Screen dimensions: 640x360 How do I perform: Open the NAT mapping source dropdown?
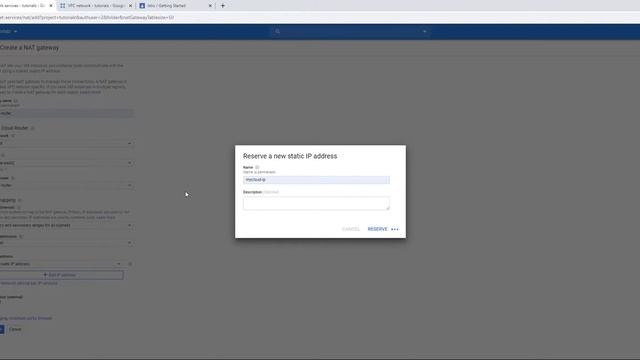[67, 225]
